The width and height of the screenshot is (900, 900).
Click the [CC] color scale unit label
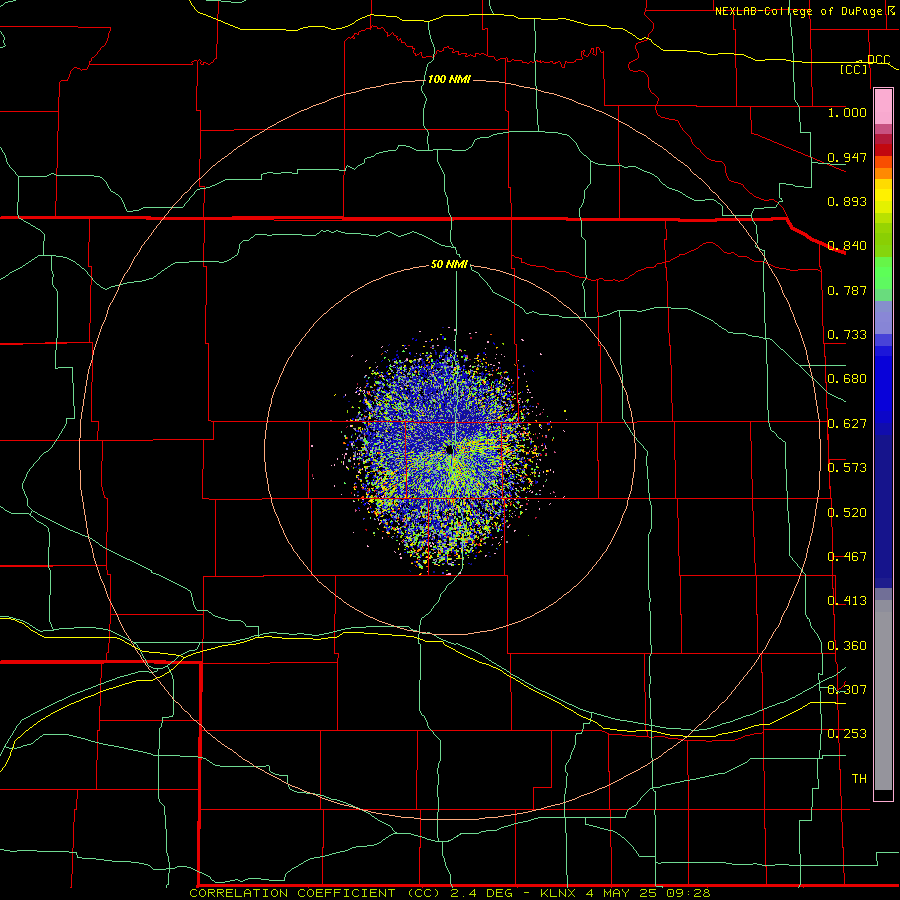[x=854, y=69]
